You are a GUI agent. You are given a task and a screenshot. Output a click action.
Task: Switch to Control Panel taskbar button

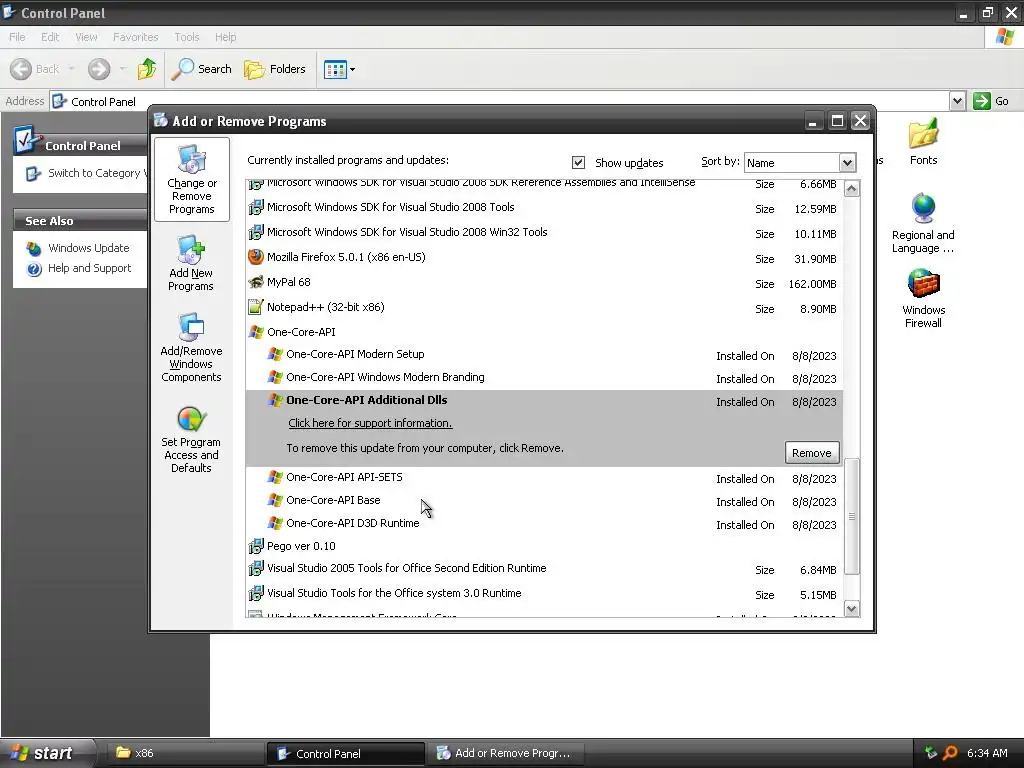pyautogui.click(x=346, y=753)
